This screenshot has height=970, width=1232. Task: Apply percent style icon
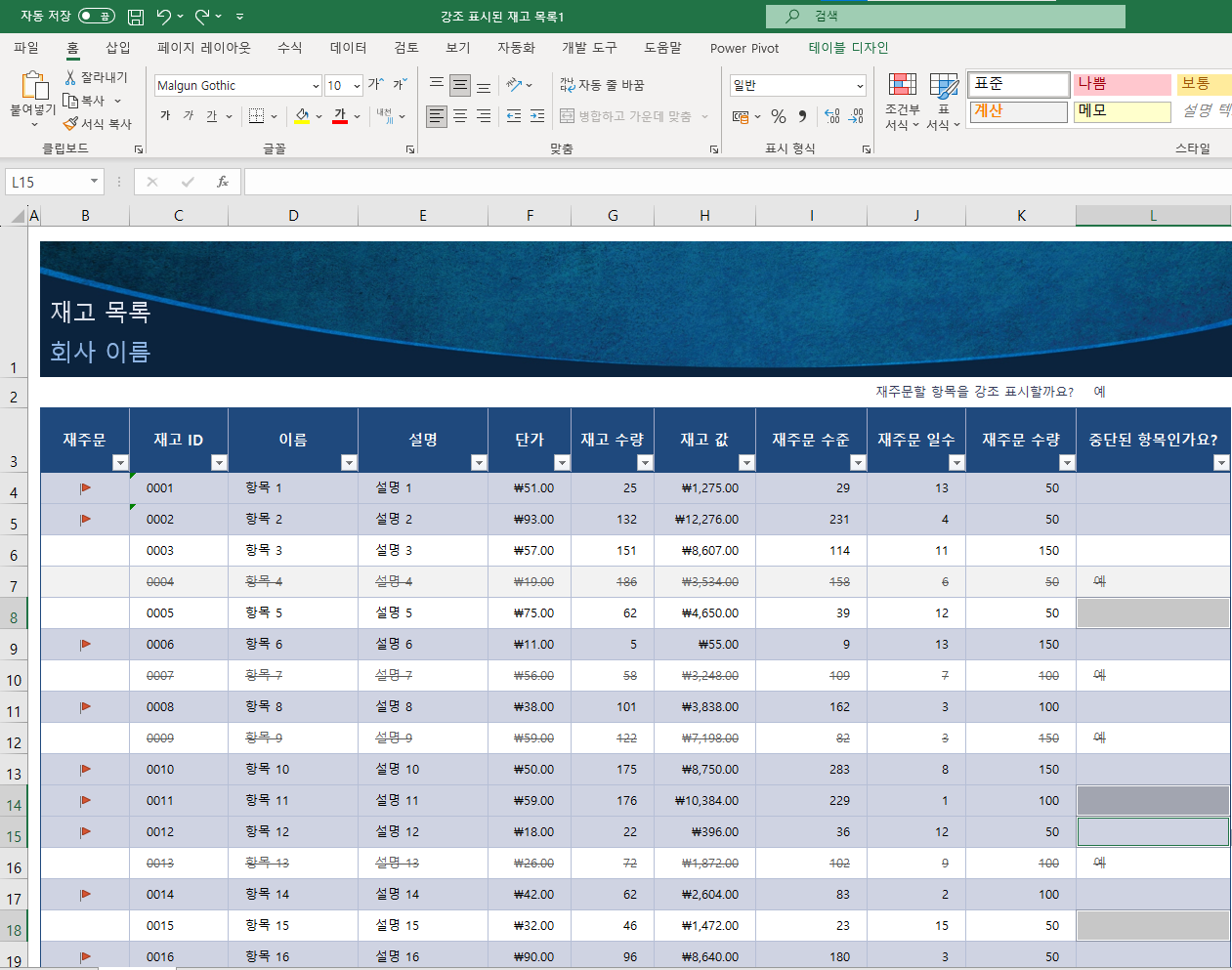tap(779, 116)
